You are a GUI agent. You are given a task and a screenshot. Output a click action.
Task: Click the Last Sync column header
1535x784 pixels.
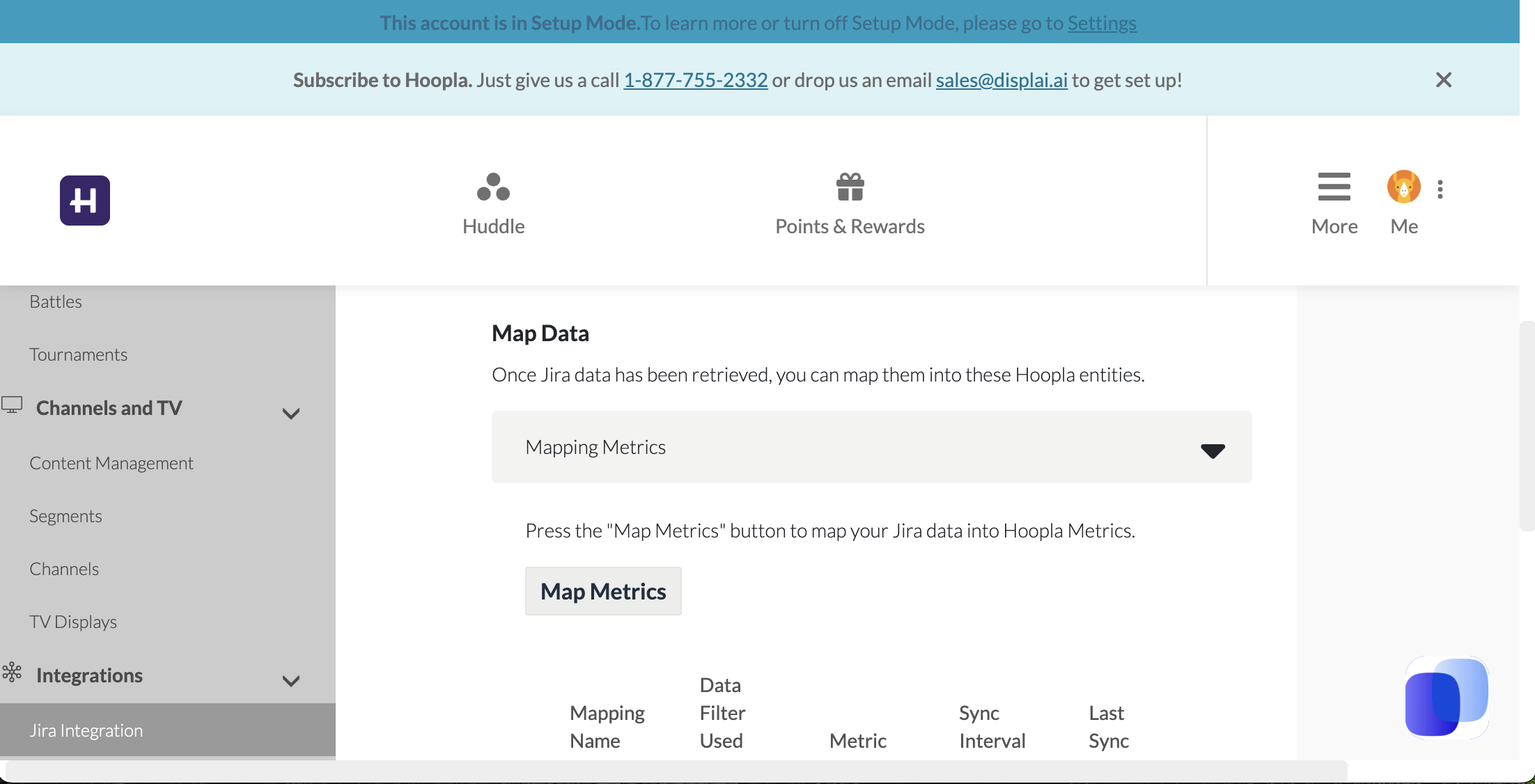pyautogui.click(x=1109, y=726)
